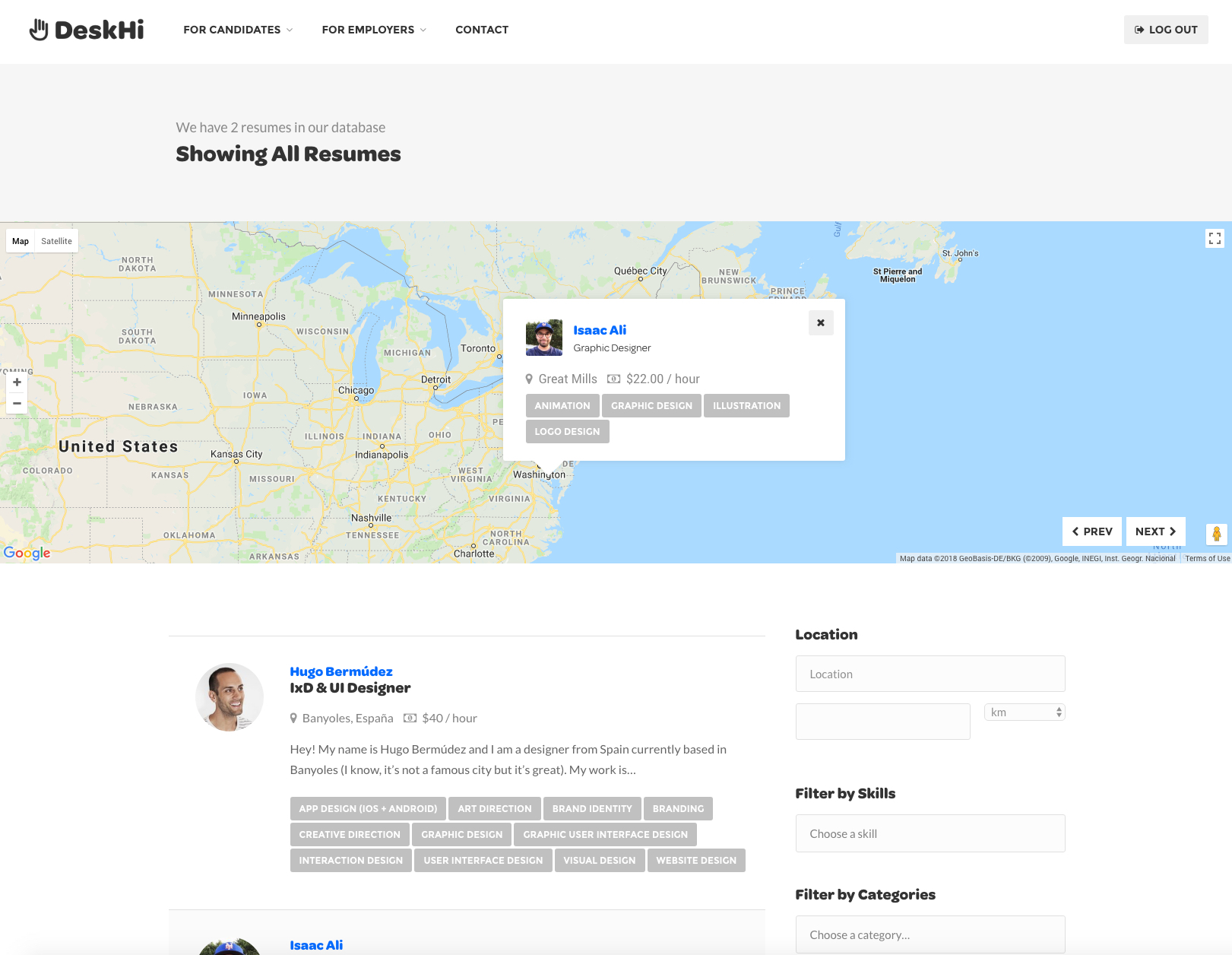
Task: Open the km distance unit dropdown
Action: click(x=1025, y=712)
